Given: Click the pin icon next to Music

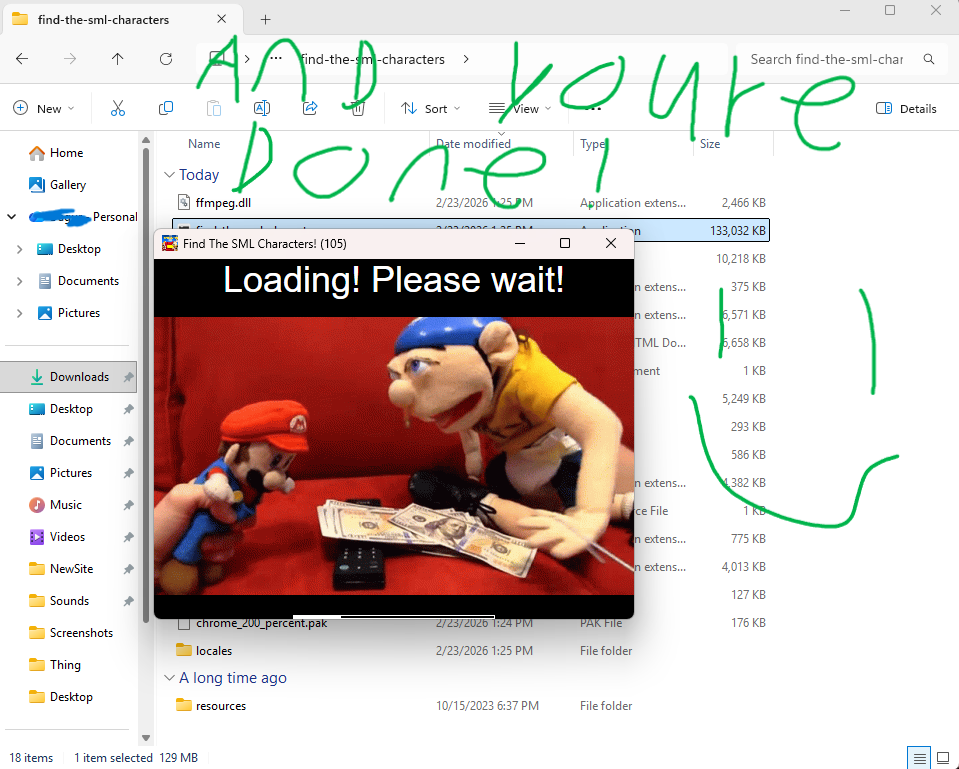Looking at the screenshot, I should coord(128,505).
